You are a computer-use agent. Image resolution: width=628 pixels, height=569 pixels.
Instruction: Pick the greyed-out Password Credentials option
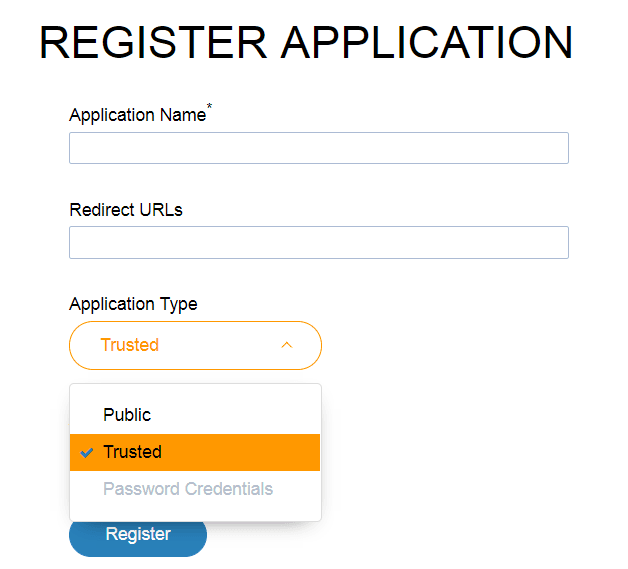188,489
